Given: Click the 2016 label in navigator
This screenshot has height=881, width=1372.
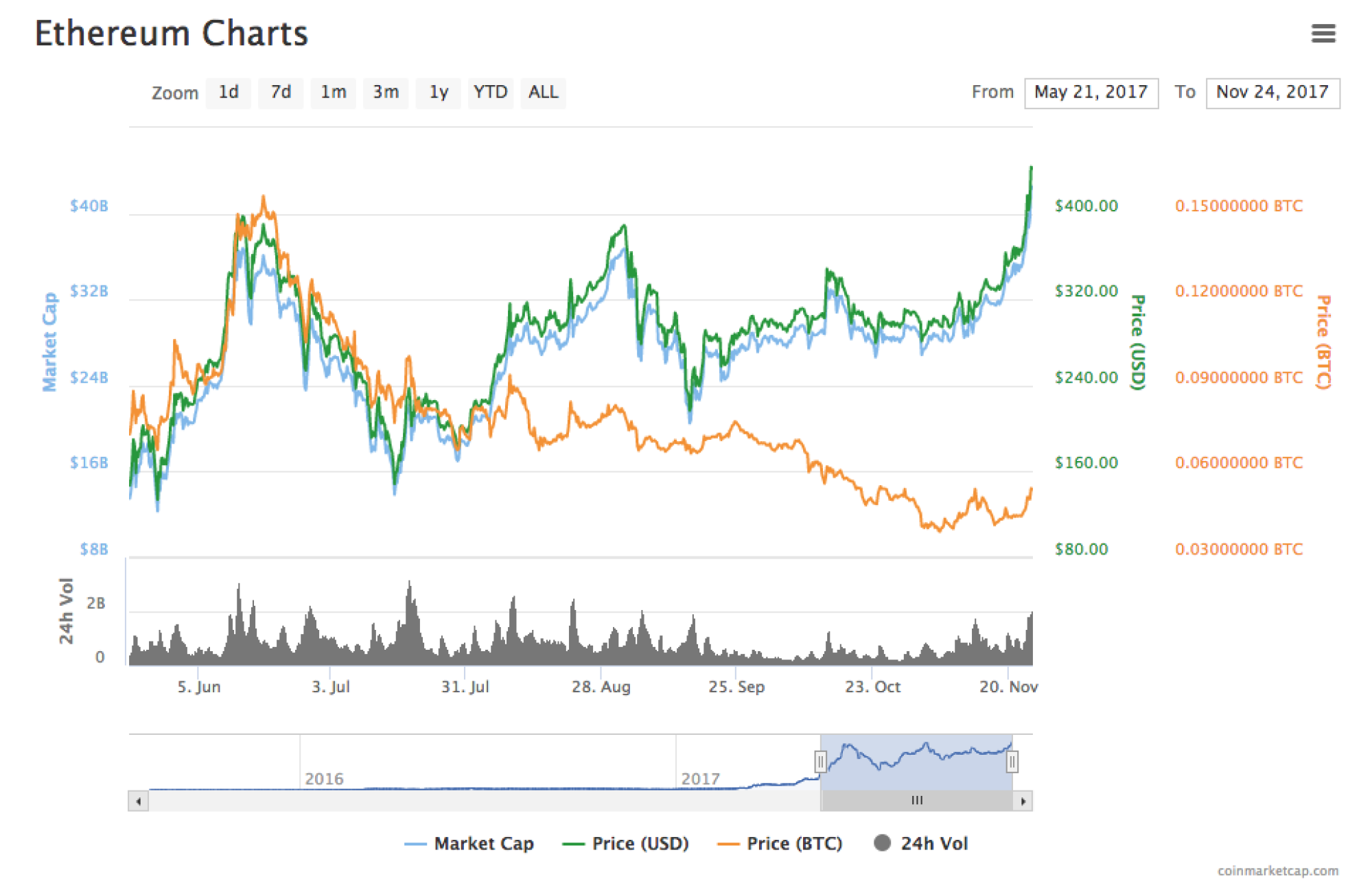Looking at the screenshot, I should click(x=324, y=779).
